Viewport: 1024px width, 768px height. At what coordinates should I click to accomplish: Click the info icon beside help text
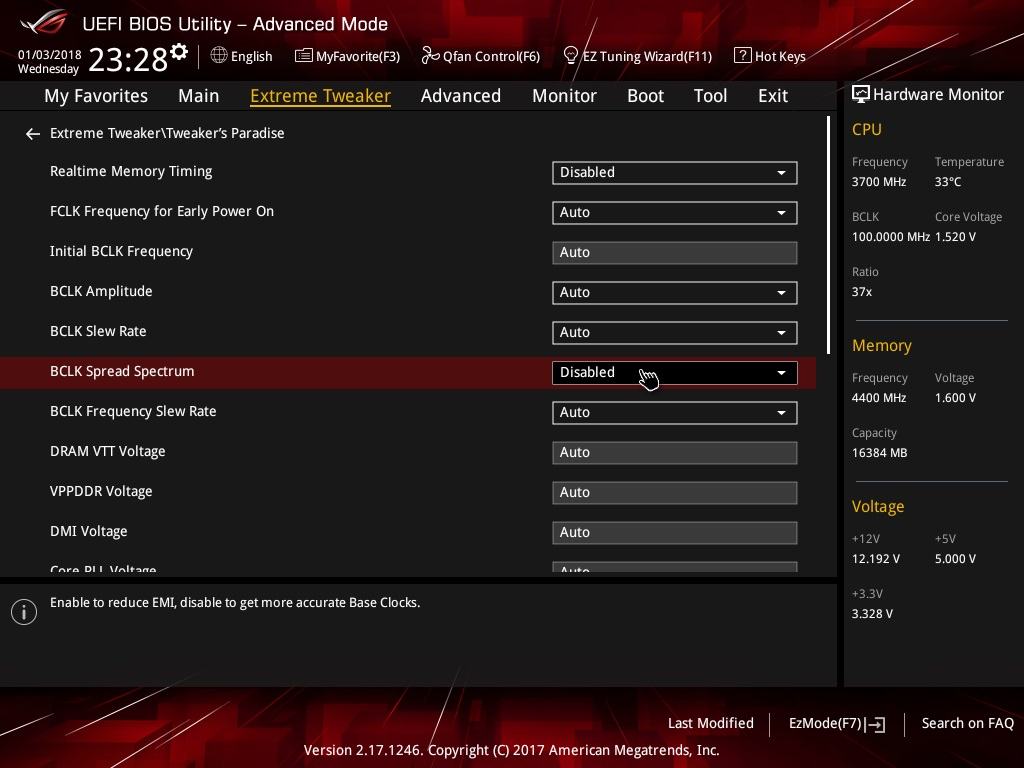coord(24,612)
